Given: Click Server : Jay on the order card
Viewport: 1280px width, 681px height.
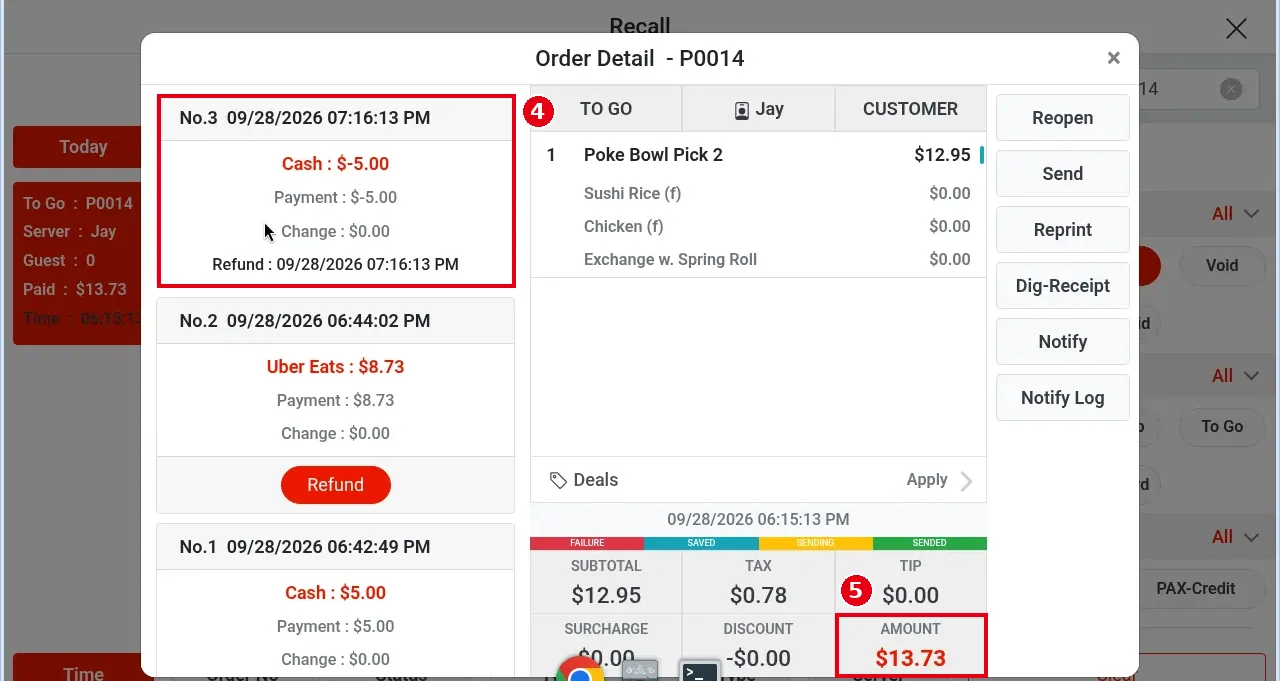Looking at the screenshot, I should [x=69, y=232].
